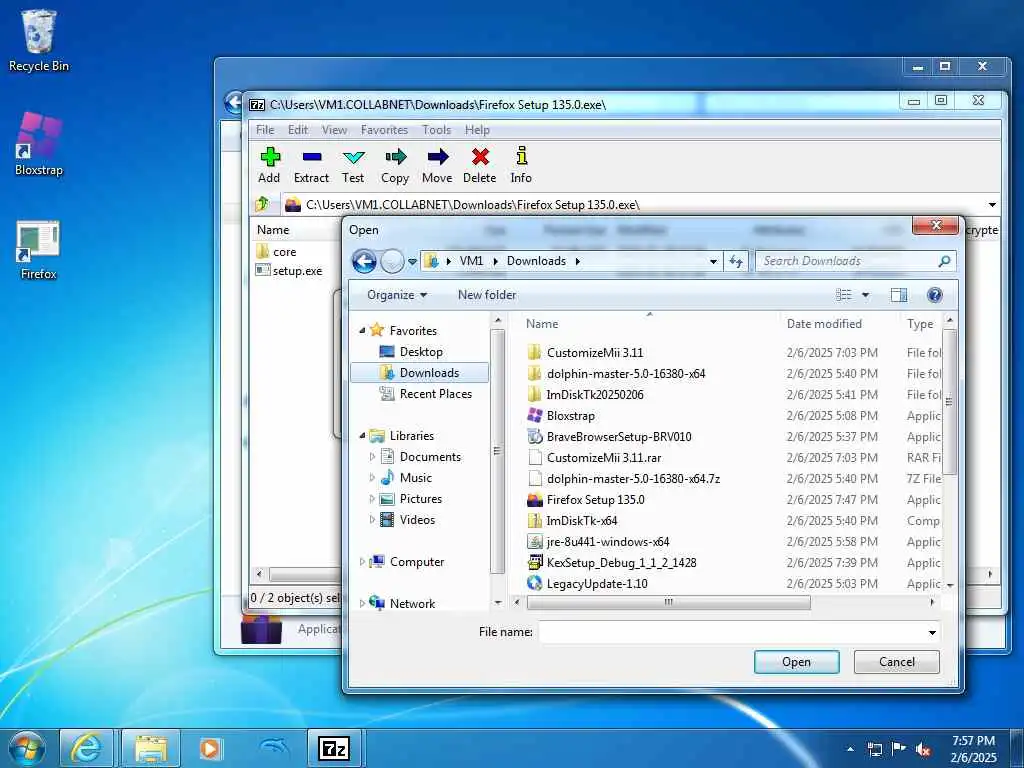Click the Windows Start orb
The image size is (1024, 768).
[27, 748]
